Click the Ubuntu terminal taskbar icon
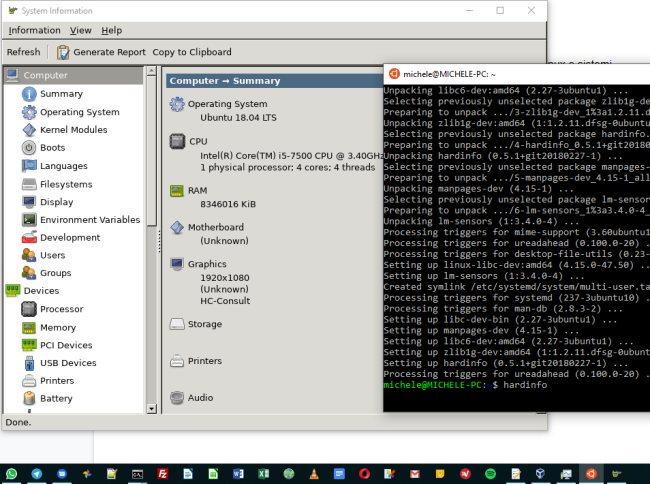This screenshot has height=484, width=650. [x=591, y=473]
